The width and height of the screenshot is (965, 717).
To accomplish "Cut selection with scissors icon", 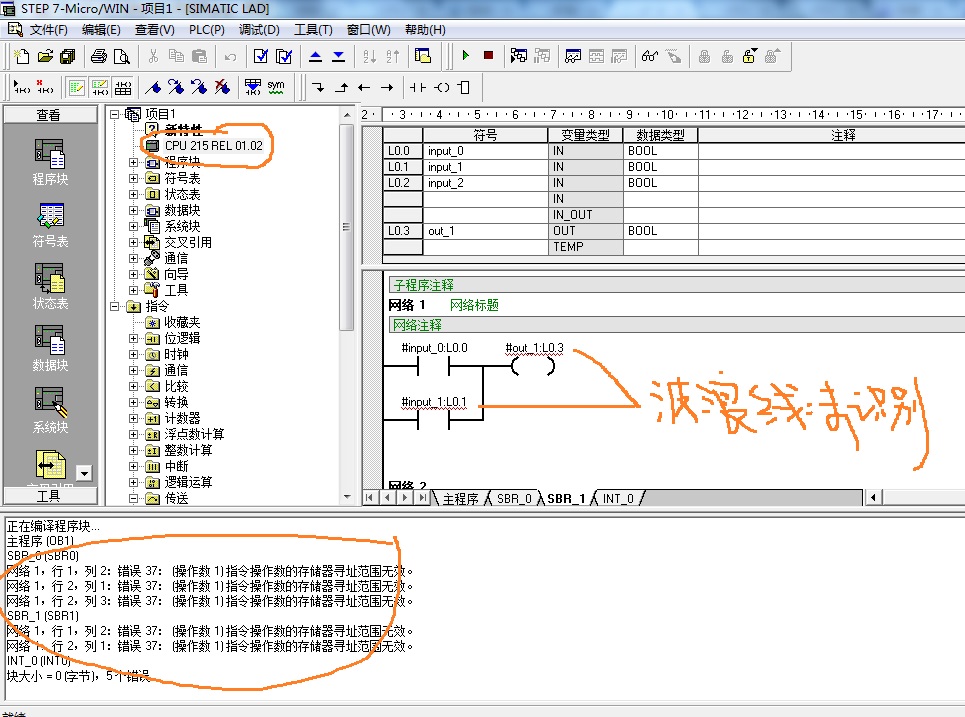I will [x=153, y=57].
